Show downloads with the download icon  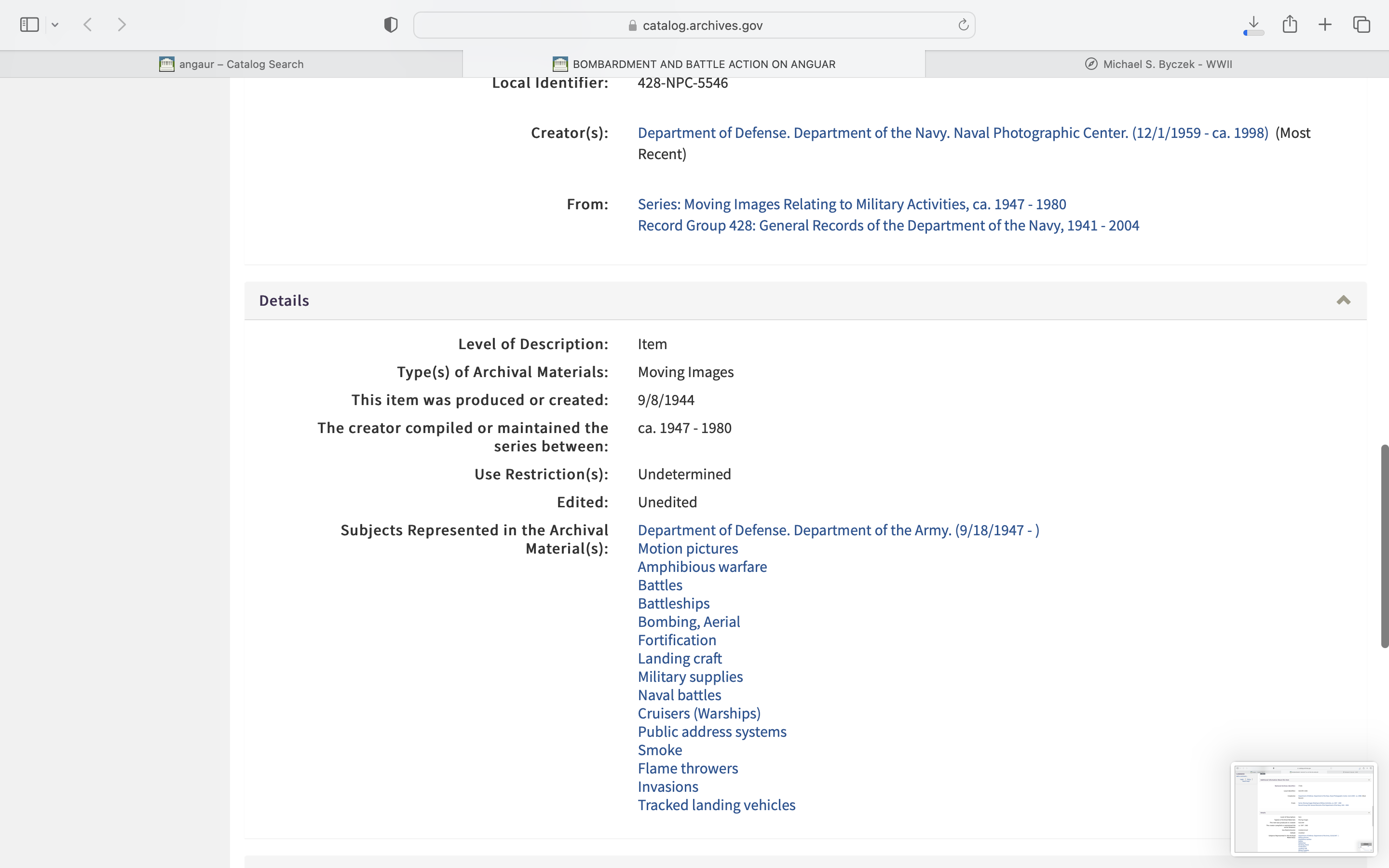pos(1253,24)
